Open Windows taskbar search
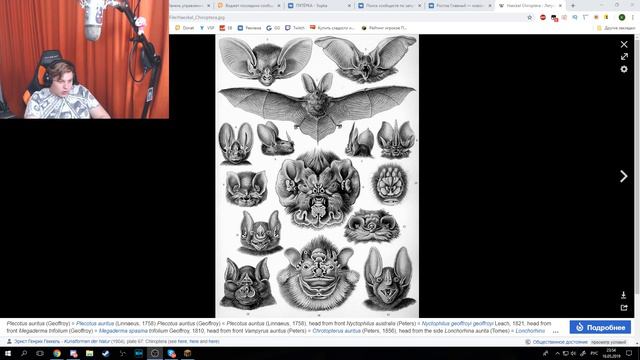Image resolution: width=640 pixels, height=360 pixels. point(24,353)
